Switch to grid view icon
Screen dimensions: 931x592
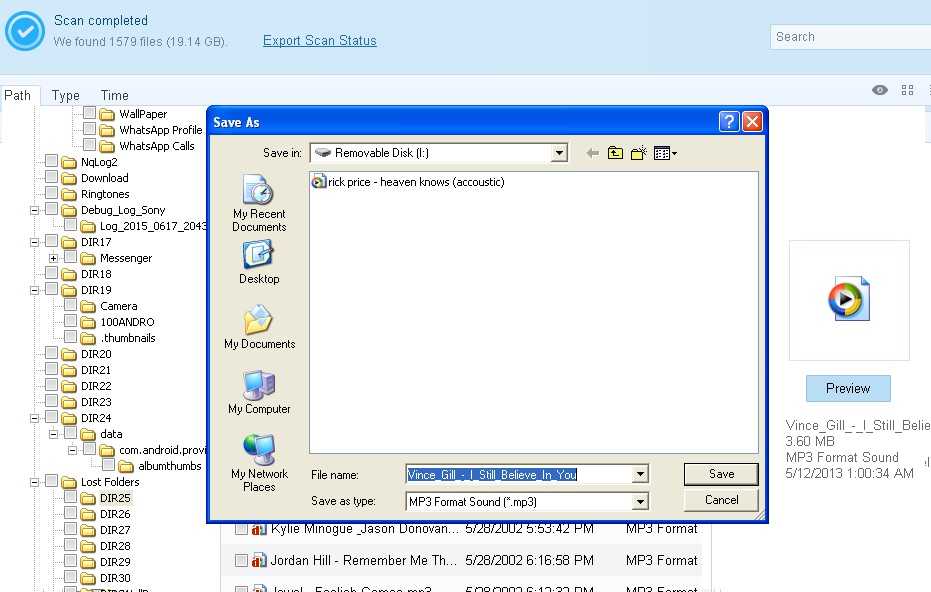click(x=907, y=90)
